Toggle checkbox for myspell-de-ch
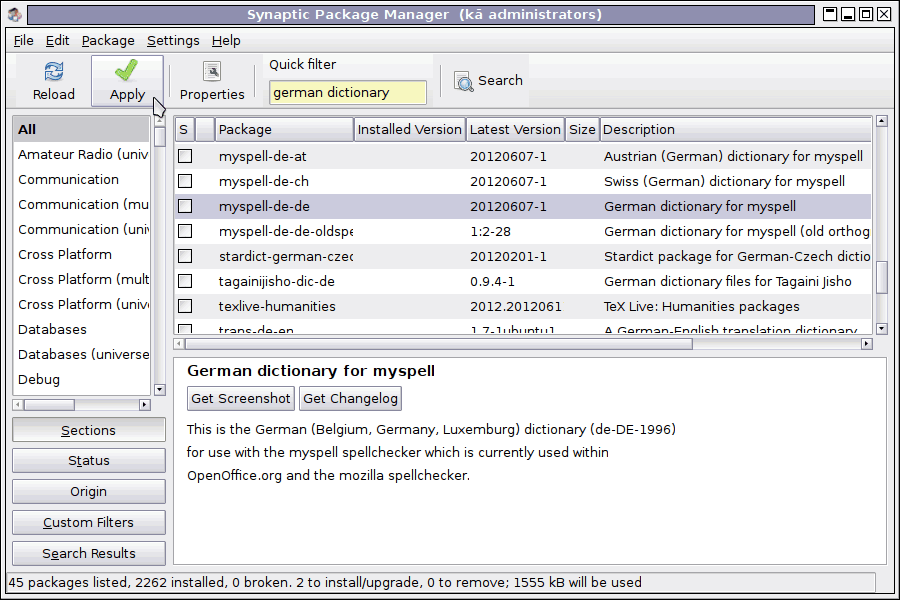This screenshot has width=900, height=600. 185,181
